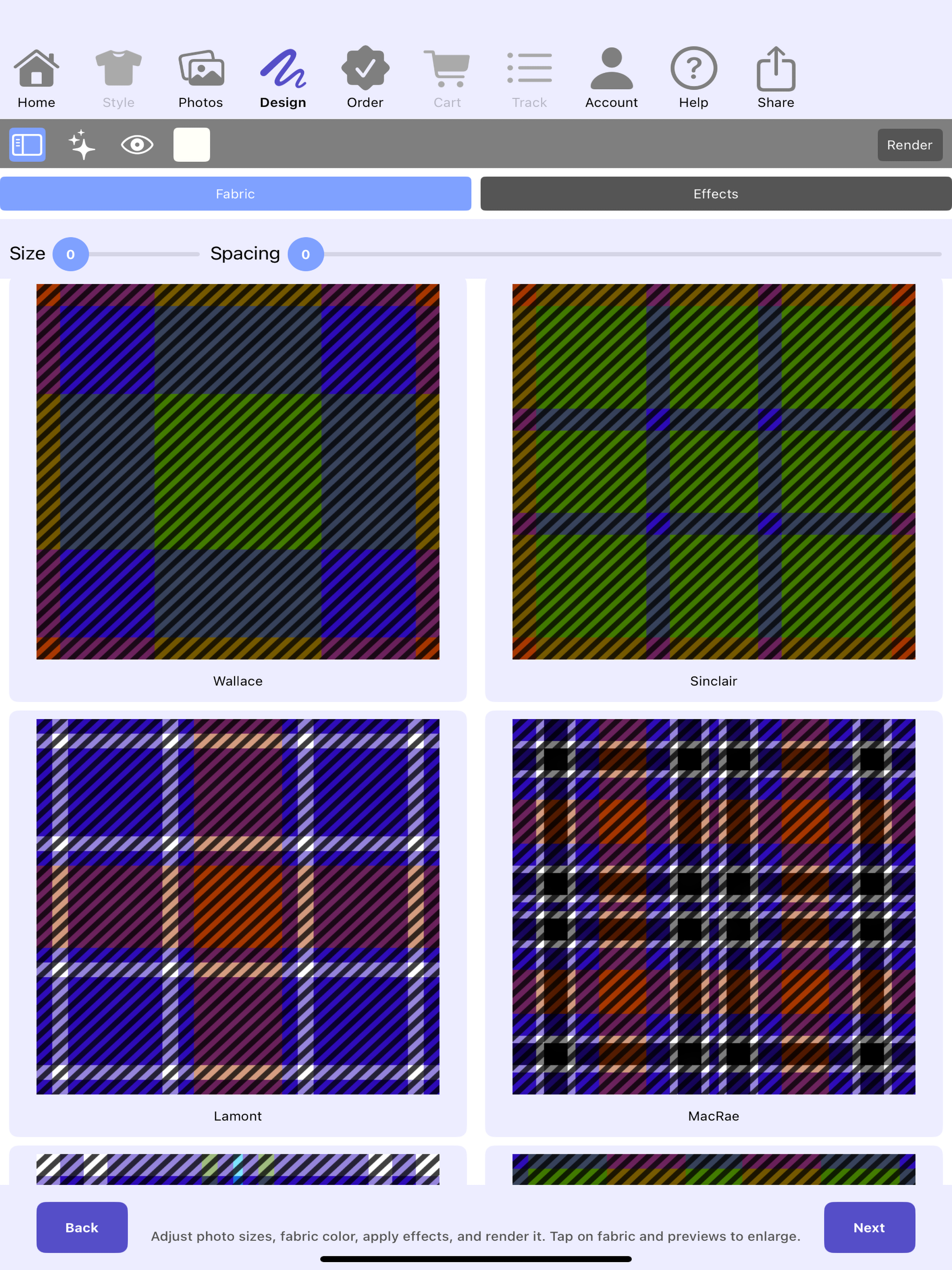952x1270 pixels.
Task: Select the Design step
Action: [283, 78]
